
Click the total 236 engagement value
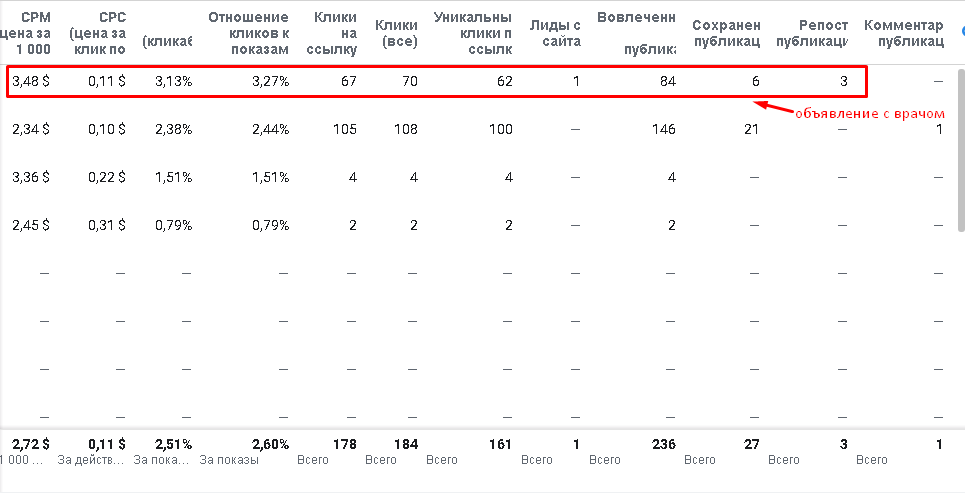pyautogui.click(x=662, y=444)
